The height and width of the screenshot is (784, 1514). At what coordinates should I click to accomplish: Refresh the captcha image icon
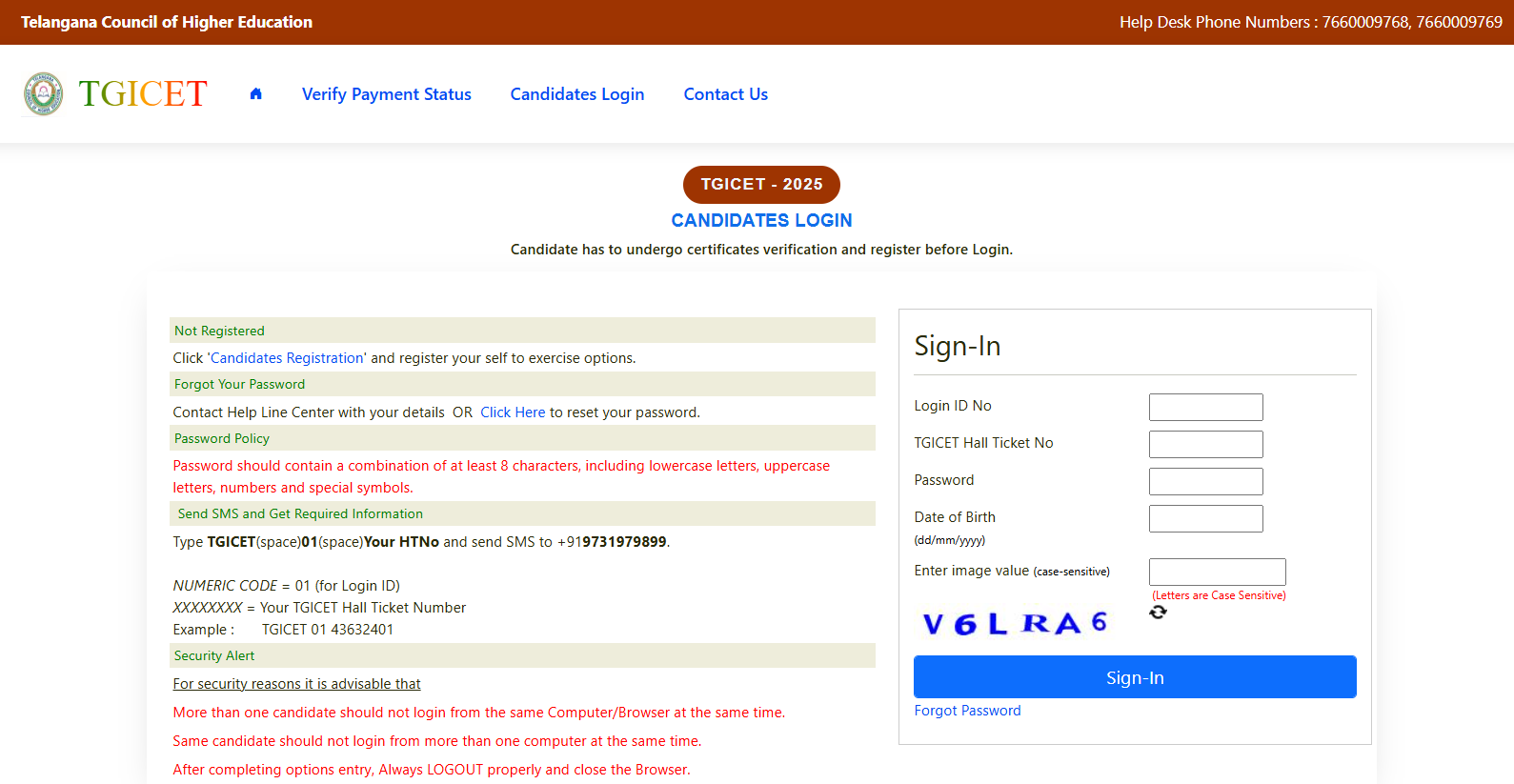coord(1158,612)
